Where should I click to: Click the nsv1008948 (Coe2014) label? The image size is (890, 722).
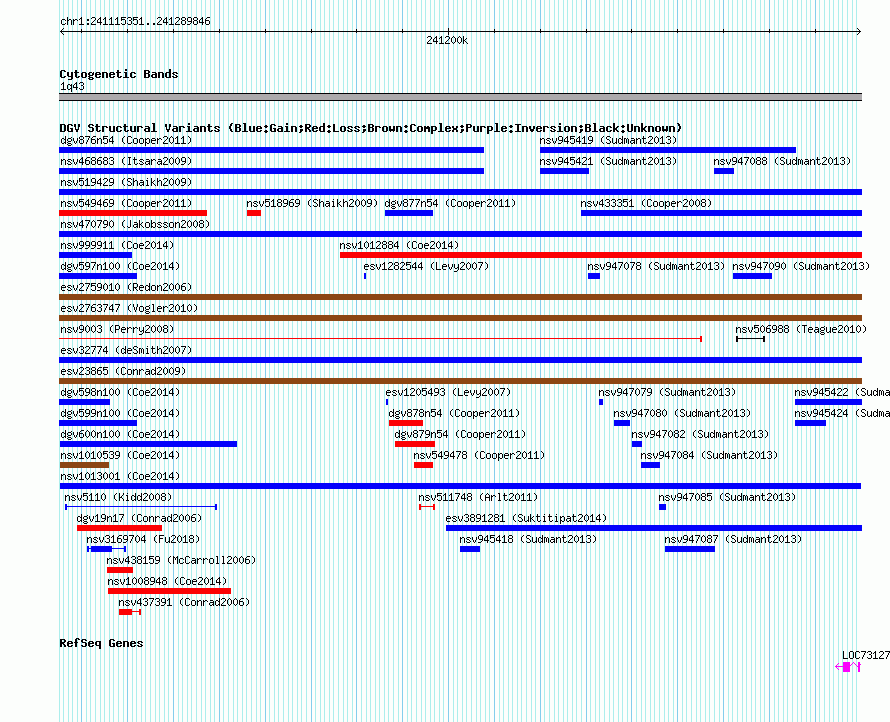click(x=167, y=581)
